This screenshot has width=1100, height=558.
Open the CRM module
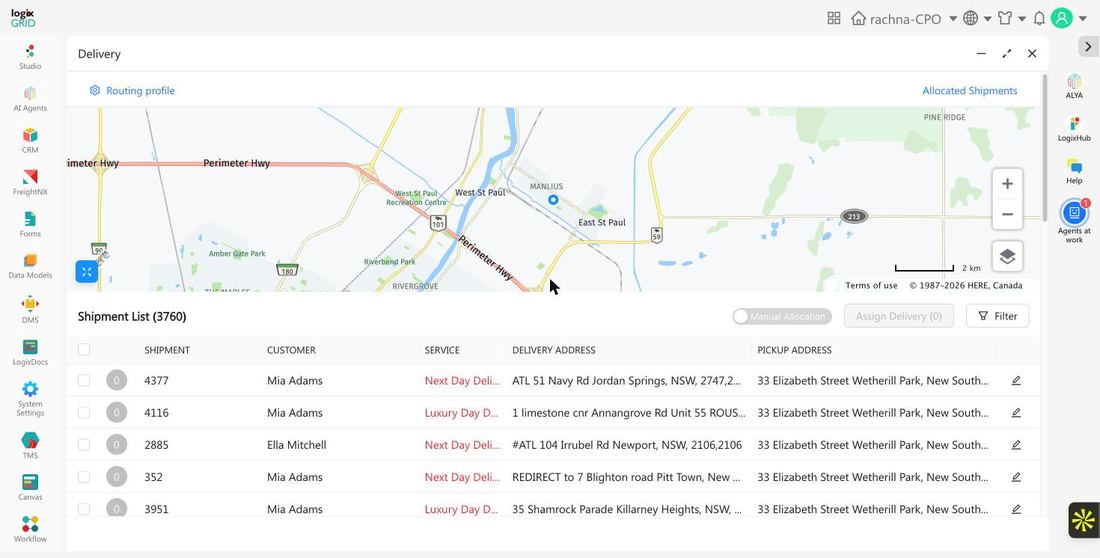(x=29, y=140)
